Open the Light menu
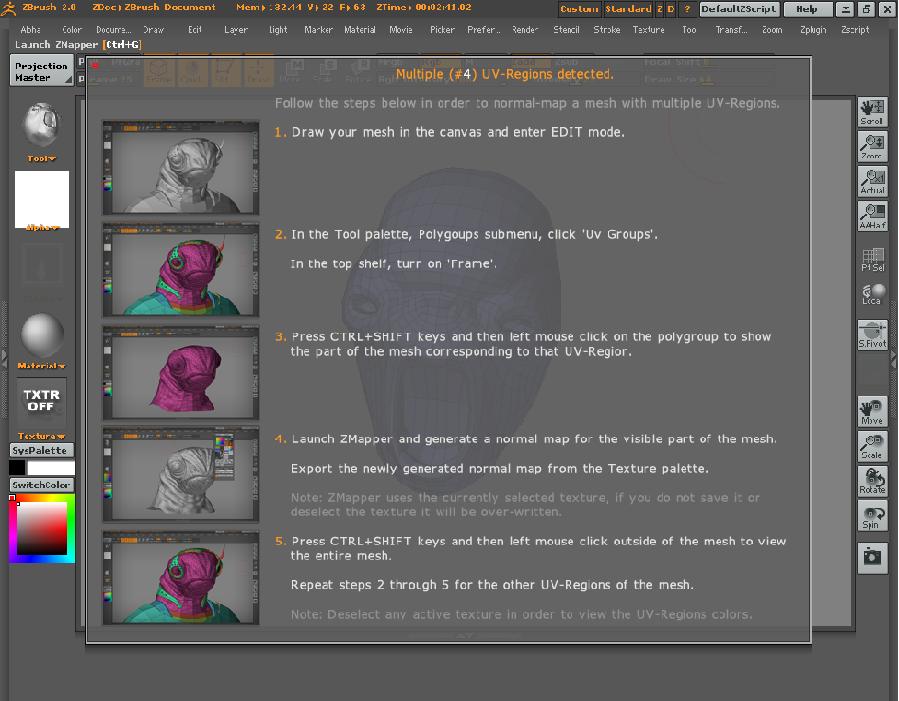Screen dimensions: 899x701 [x=278, y=30]
